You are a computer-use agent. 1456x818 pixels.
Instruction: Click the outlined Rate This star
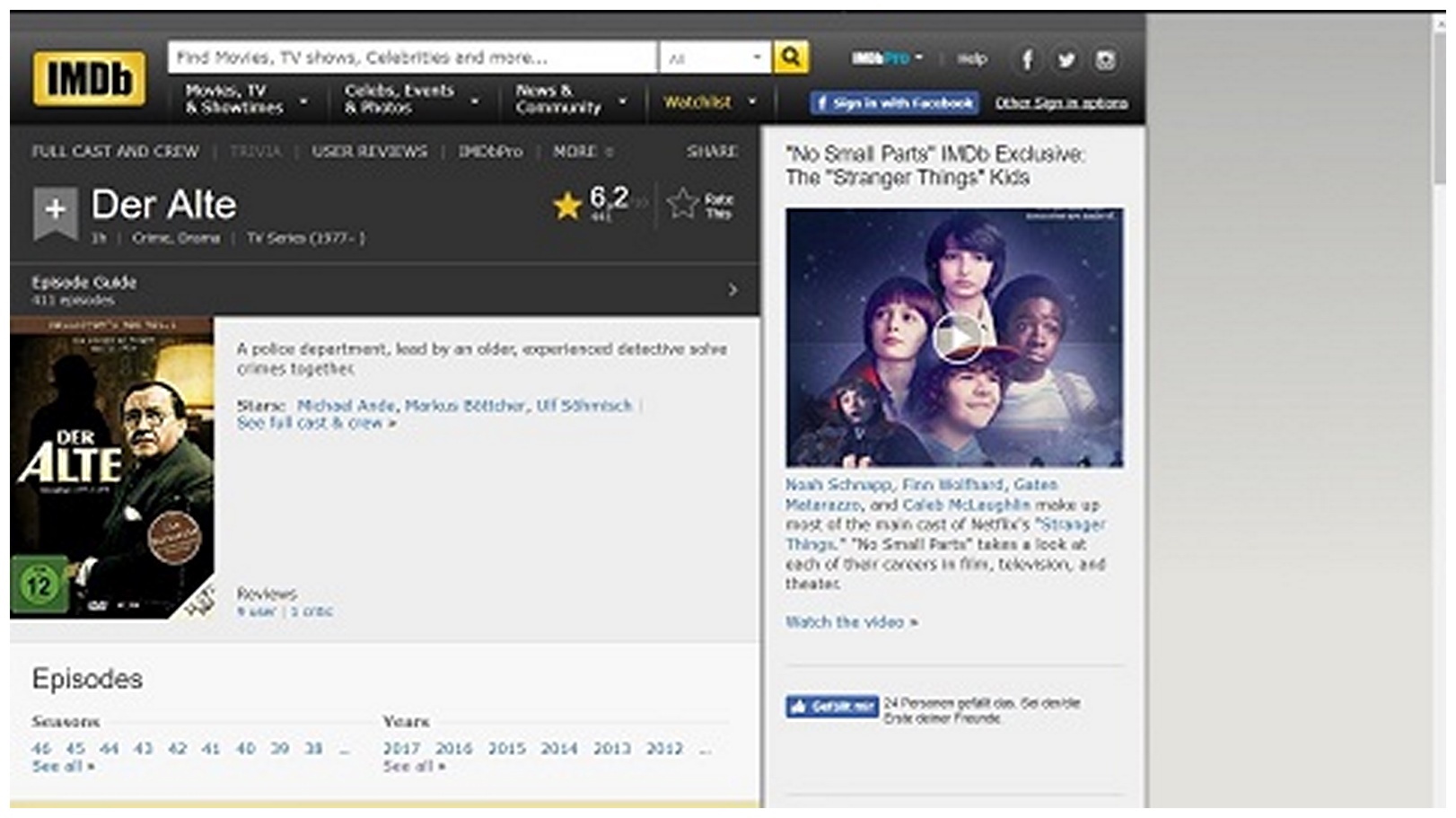point(683,205)
